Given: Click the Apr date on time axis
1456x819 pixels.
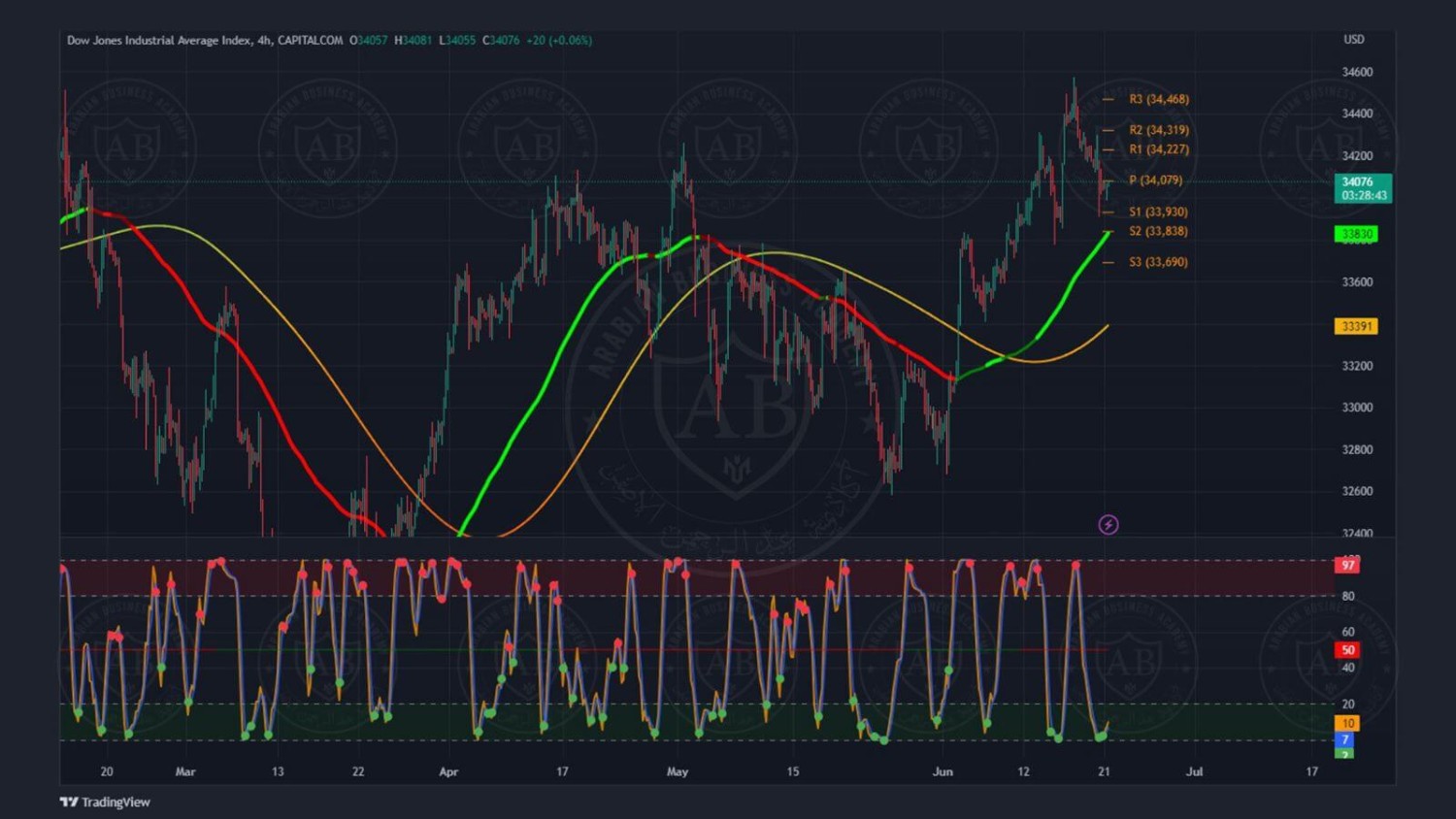Looking at the screenshot, I should point(448,772).
